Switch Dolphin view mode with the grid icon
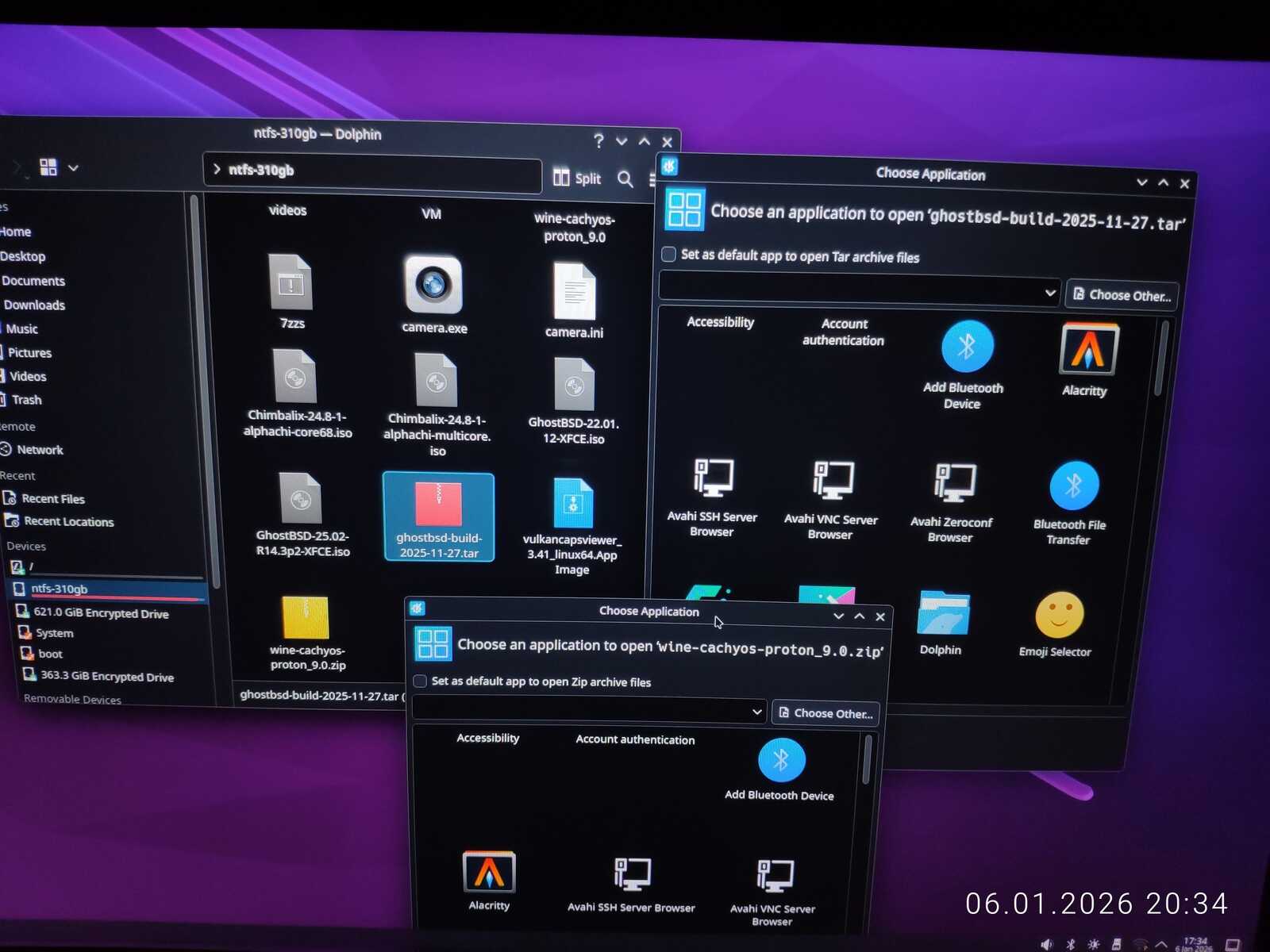 click(x=48, y=167)
